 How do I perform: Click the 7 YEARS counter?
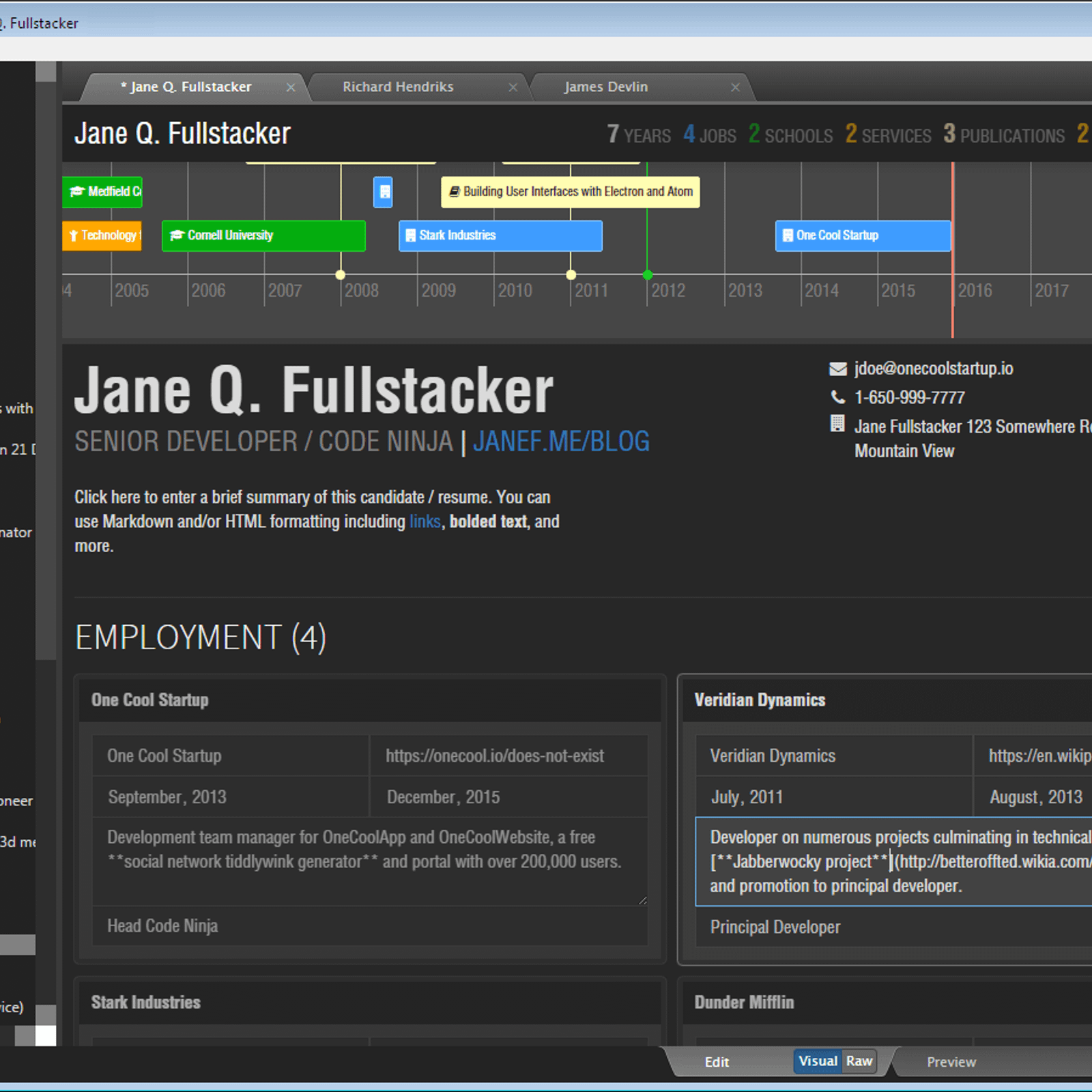(x=639, y=134)
